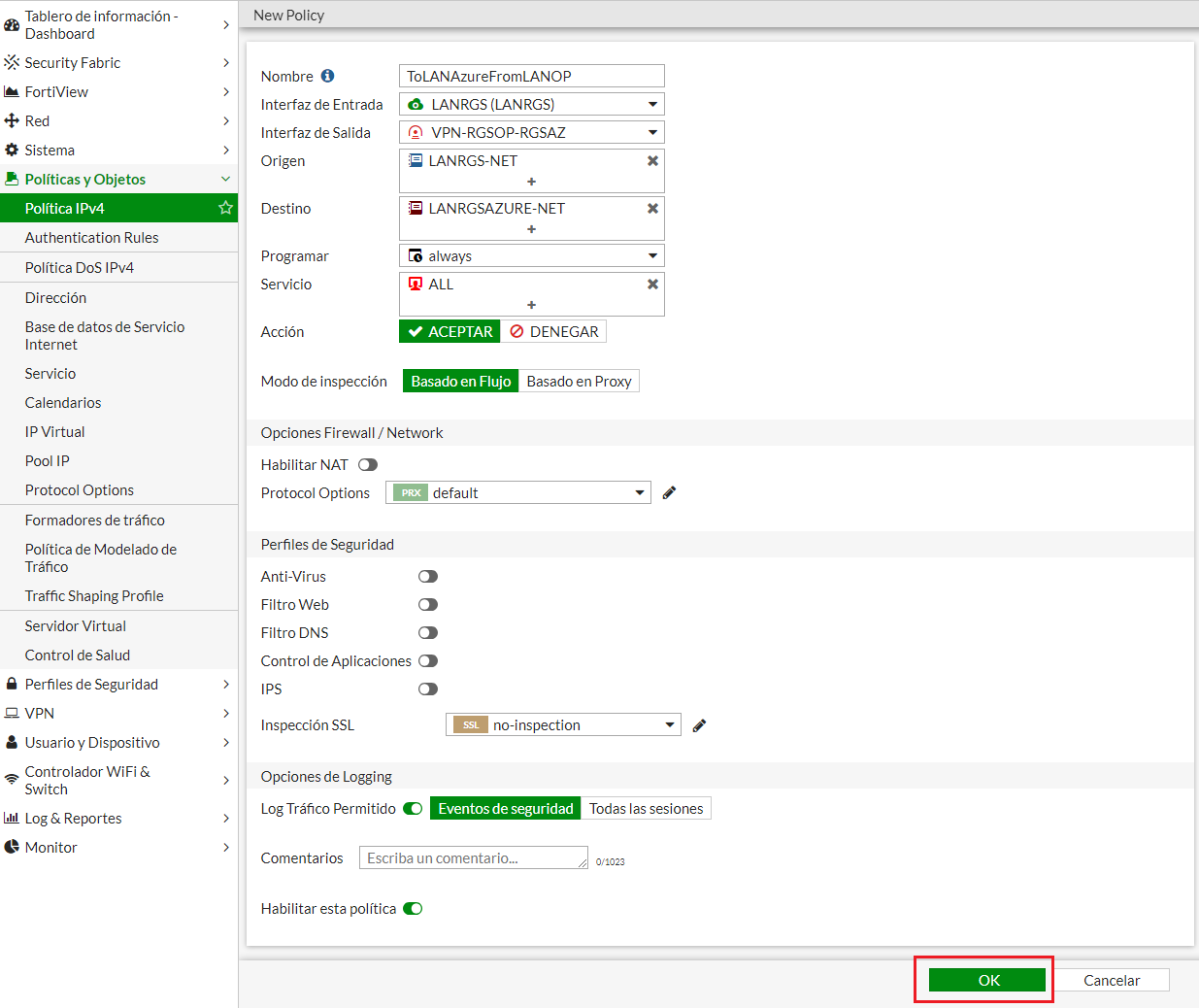This screenshot has width=1199, height=1008.
Task: Remove the ALL service with the X icon
Action: click(652, 284)
